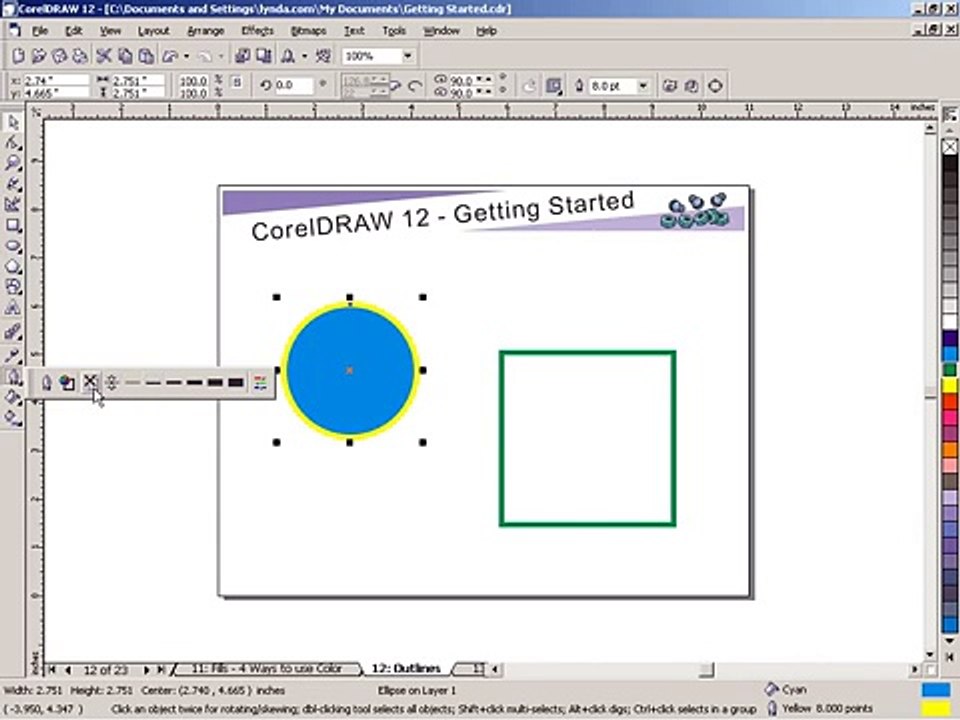
Task: Select the Text tool
Action: pyautogui.click(x=13, y=308)
